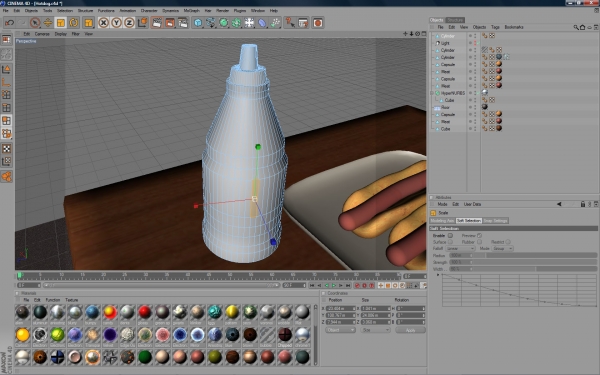
Task: Activate the Rotate tool in the top toolbar
Action: (73, 23)
